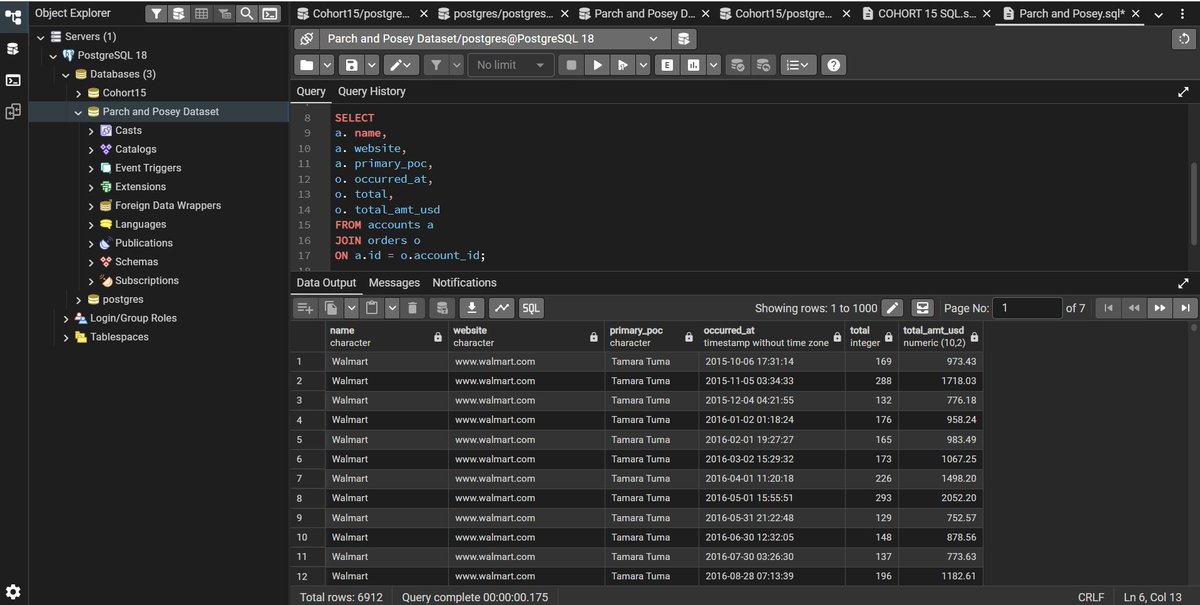
Task: Go to last page of results
Action: (x=1185, y=308)
